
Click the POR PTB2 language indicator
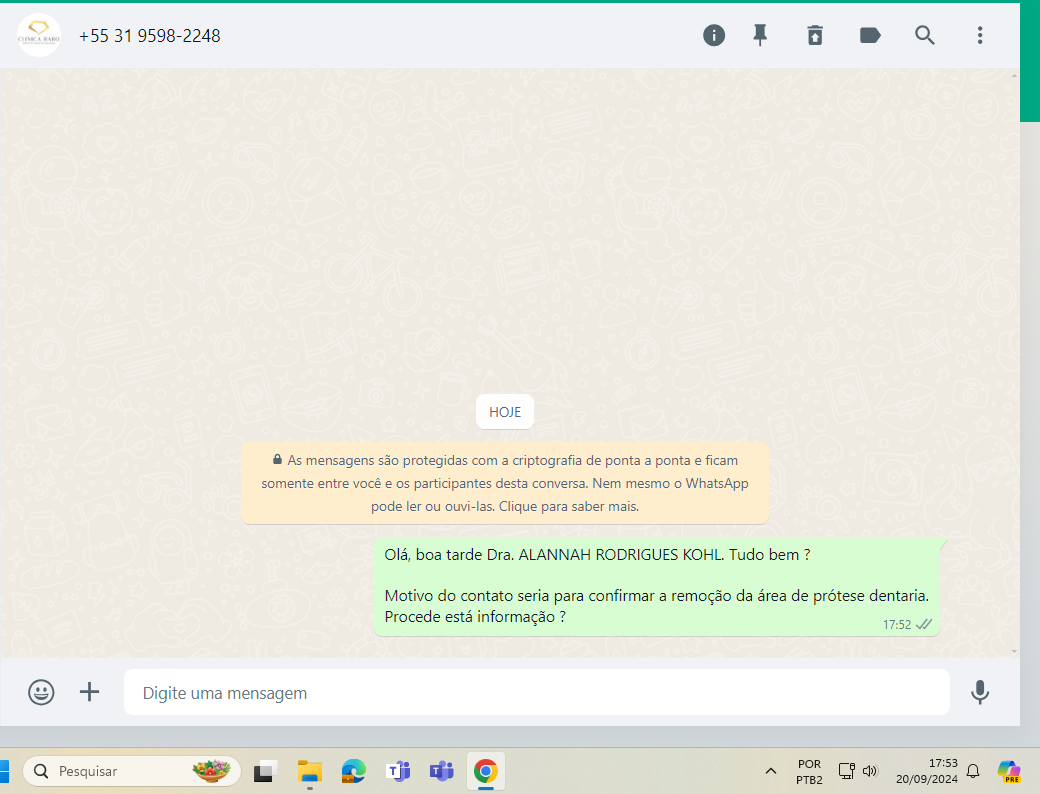(x=809, y=771)
